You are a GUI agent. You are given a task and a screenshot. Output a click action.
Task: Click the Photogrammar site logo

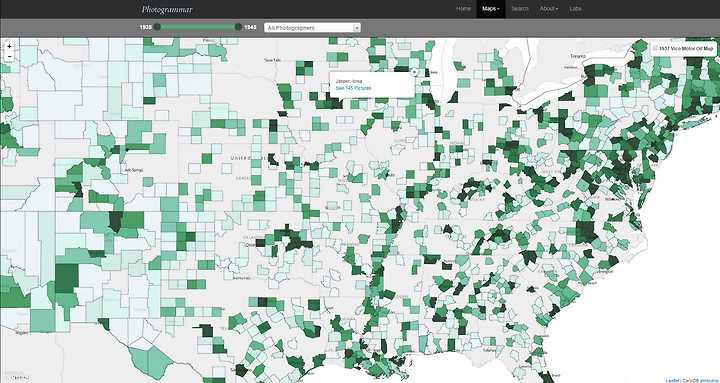167,9
